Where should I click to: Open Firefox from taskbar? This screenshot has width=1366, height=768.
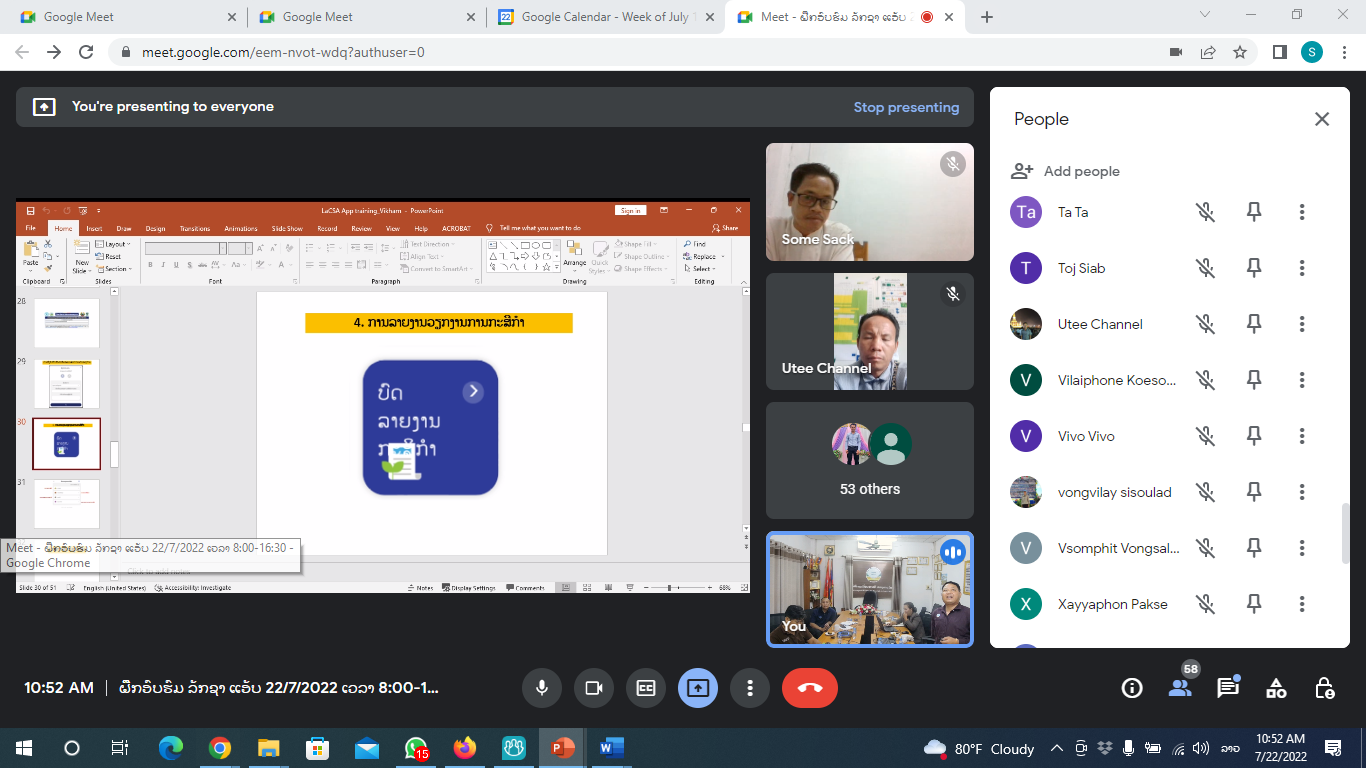[x=465, y=748]
